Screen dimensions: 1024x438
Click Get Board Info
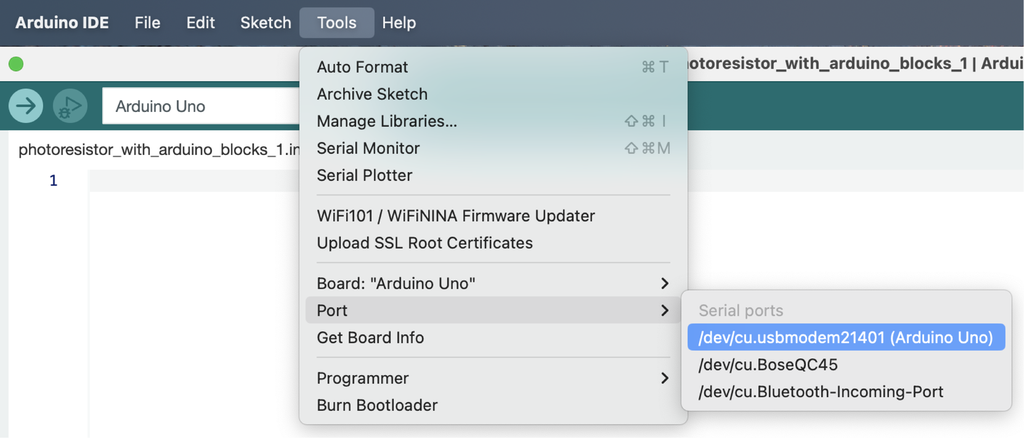[x=370, y=337]
